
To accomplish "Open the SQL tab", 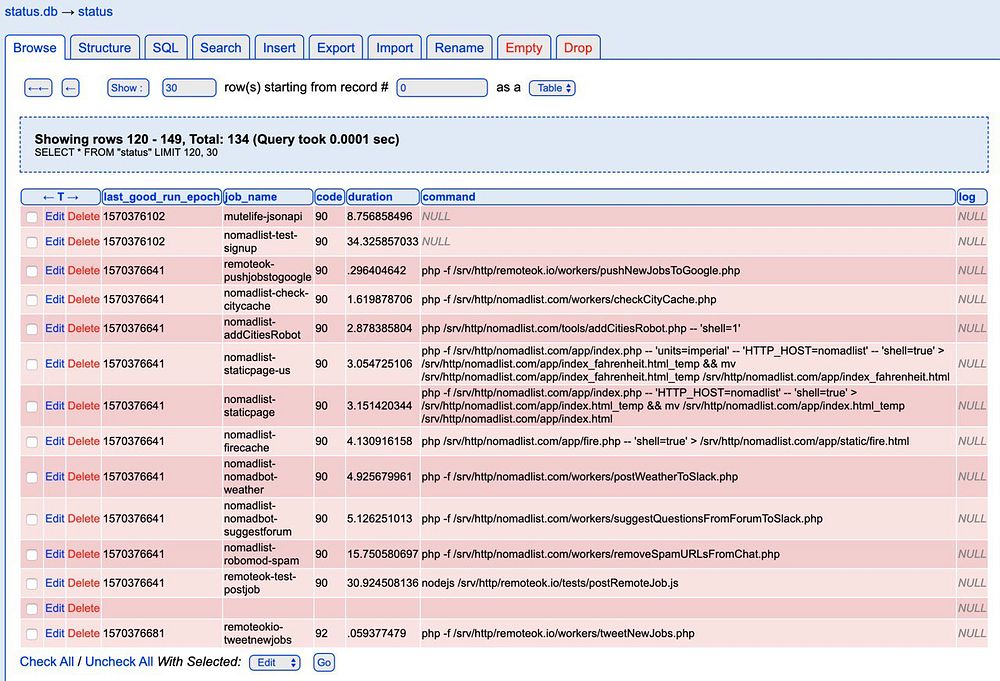I will tap(165, 48).
